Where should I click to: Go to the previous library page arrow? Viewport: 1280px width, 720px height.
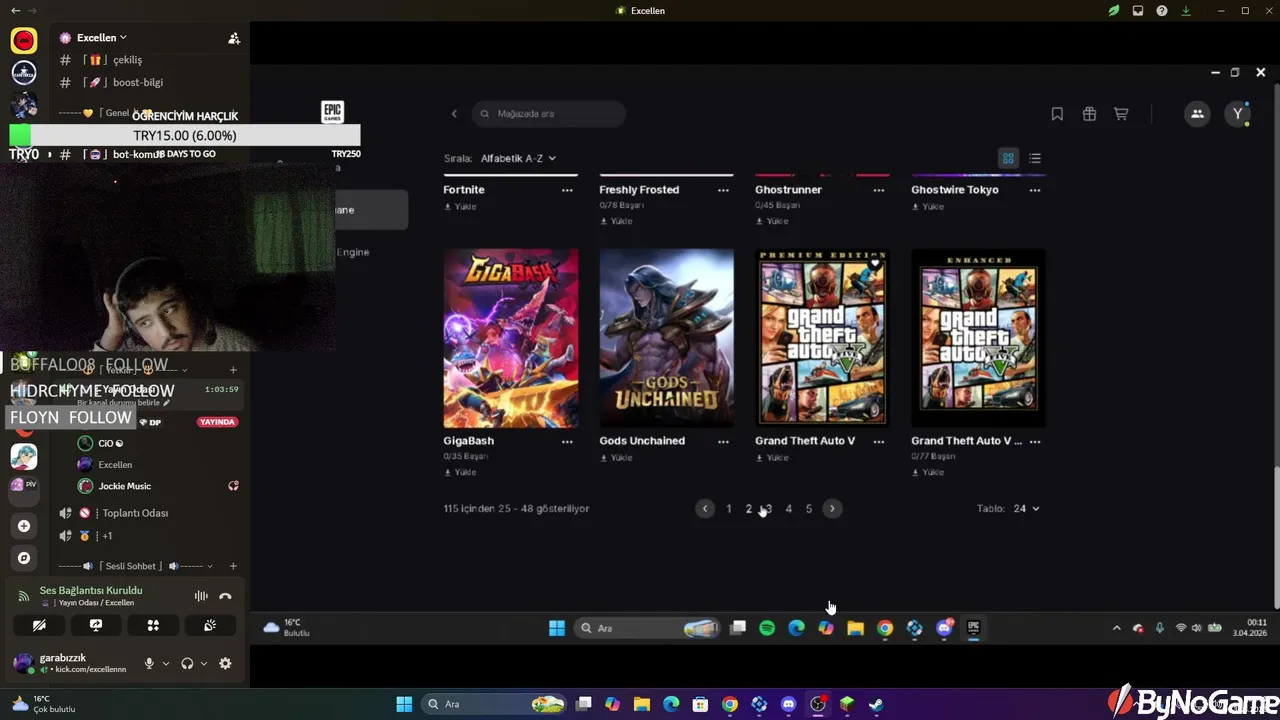pyautogui.click(x=705, y=509)
